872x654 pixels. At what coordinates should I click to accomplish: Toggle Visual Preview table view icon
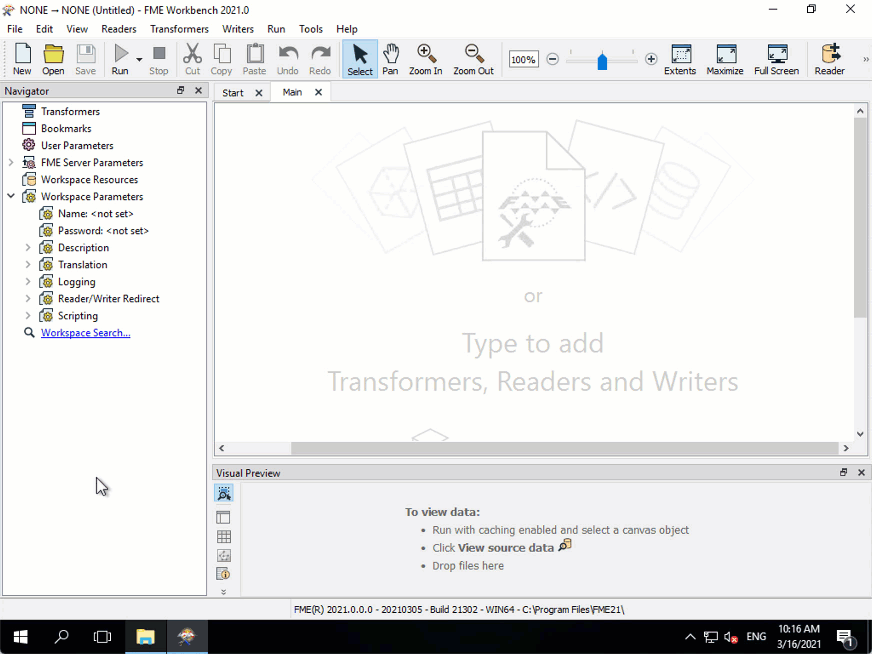[x=223, y=517]
